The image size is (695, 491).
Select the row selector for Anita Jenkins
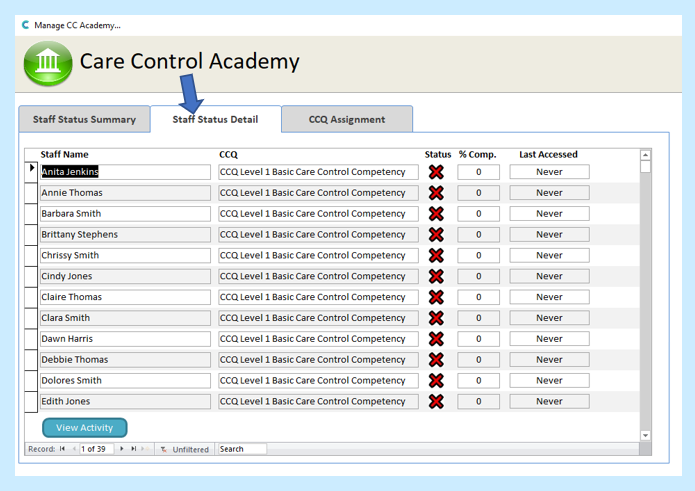31,172
